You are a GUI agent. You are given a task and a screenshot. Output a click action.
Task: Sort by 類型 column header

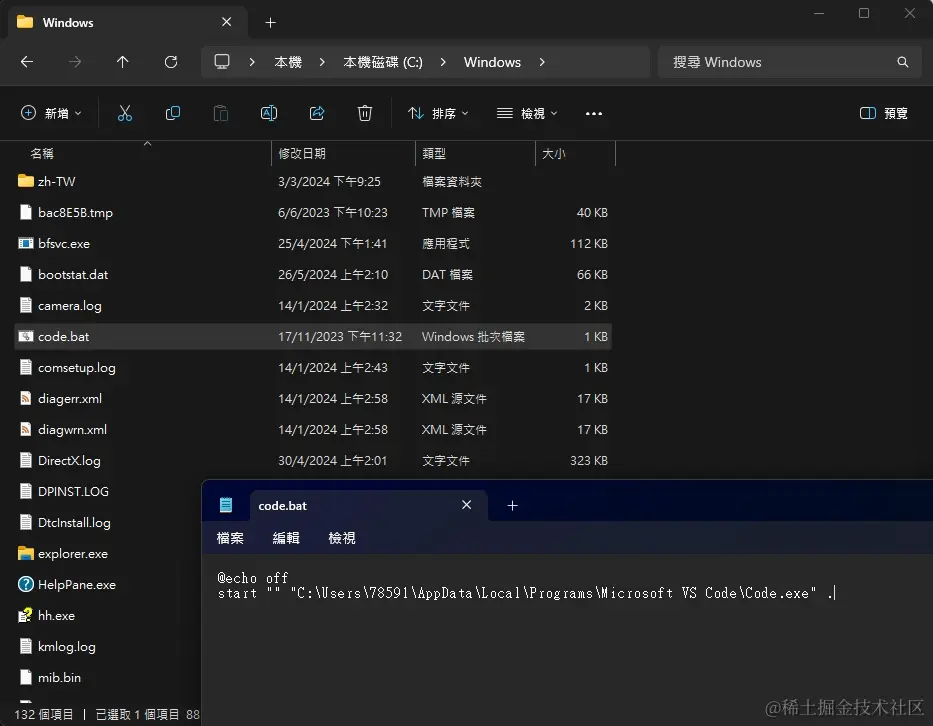(434, 154)
